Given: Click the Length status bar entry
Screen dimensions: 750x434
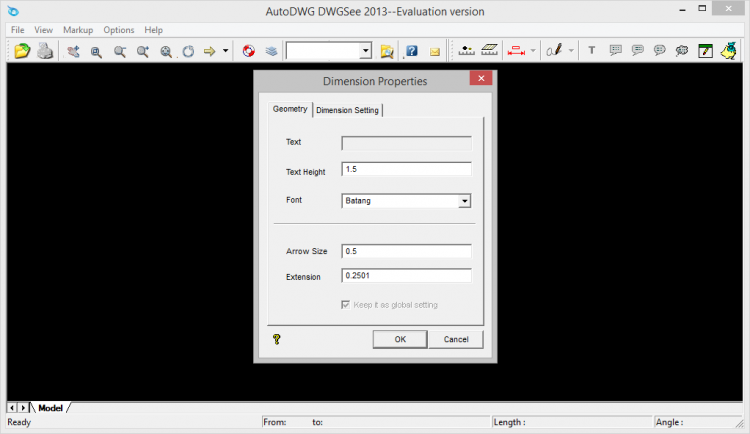Looking at the screenshot, I should click(509, 422).
